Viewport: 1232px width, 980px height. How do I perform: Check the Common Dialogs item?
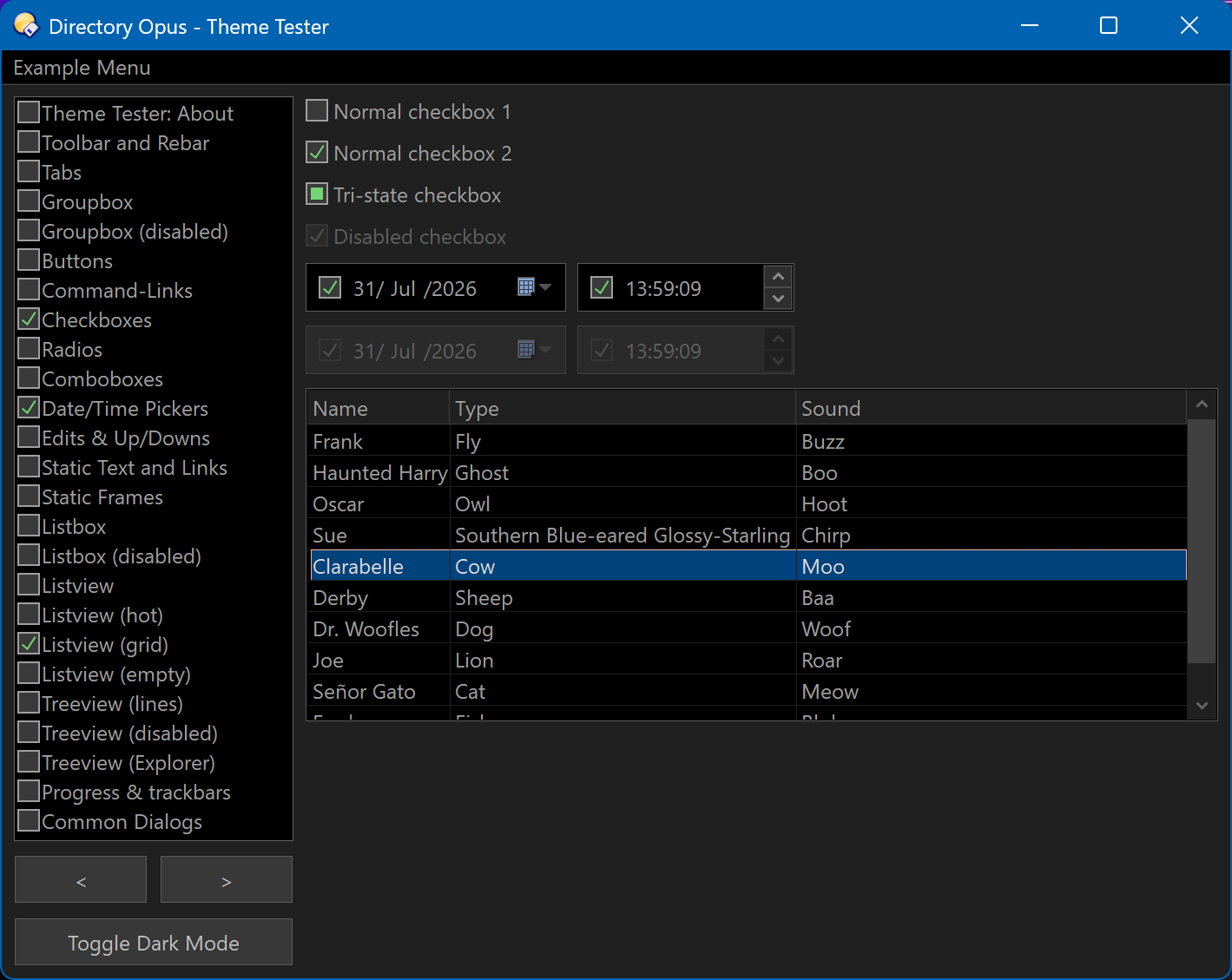[x=29, y=821]
